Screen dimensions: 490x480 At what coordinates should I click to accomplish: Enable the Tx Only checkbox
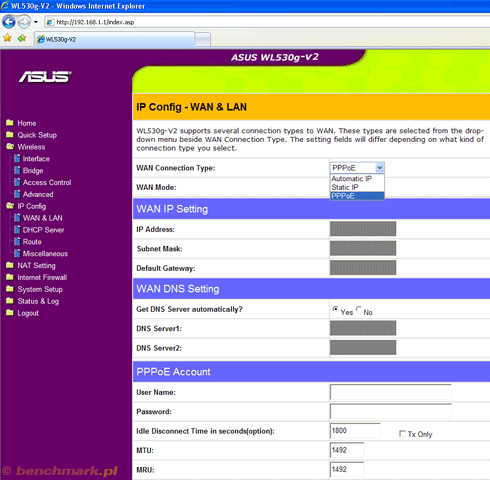point(402,433)
